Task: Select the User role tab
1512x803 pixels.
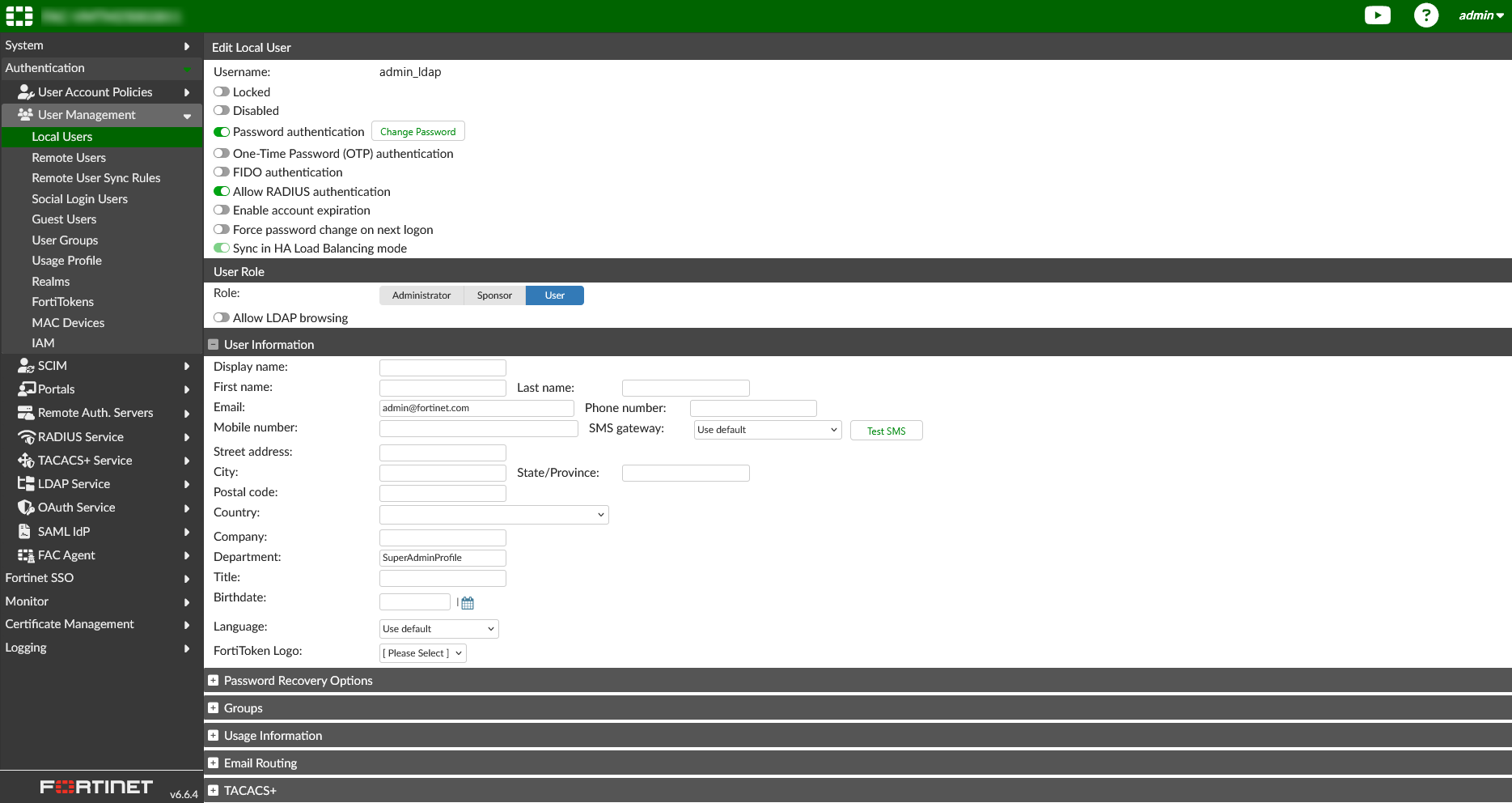Action: pos(555,295)
